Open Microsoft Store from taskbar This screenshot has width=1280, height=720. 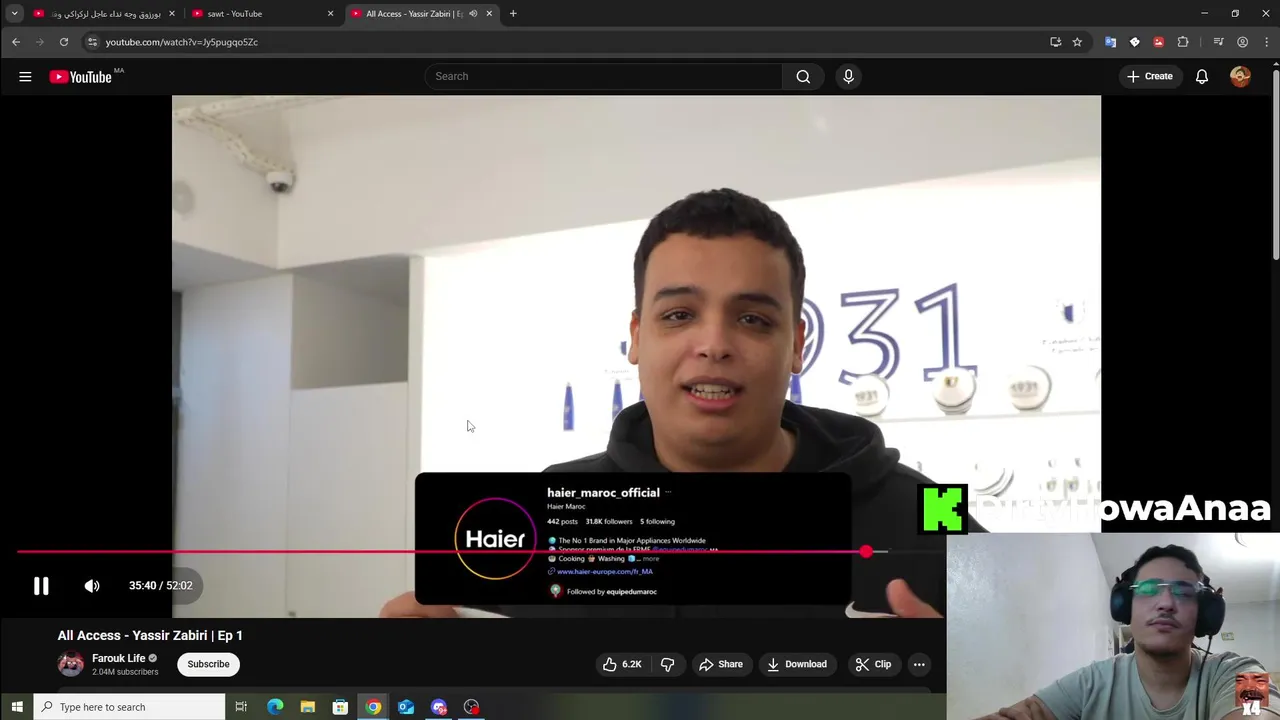pyautogui.click(x=340, y=707)
